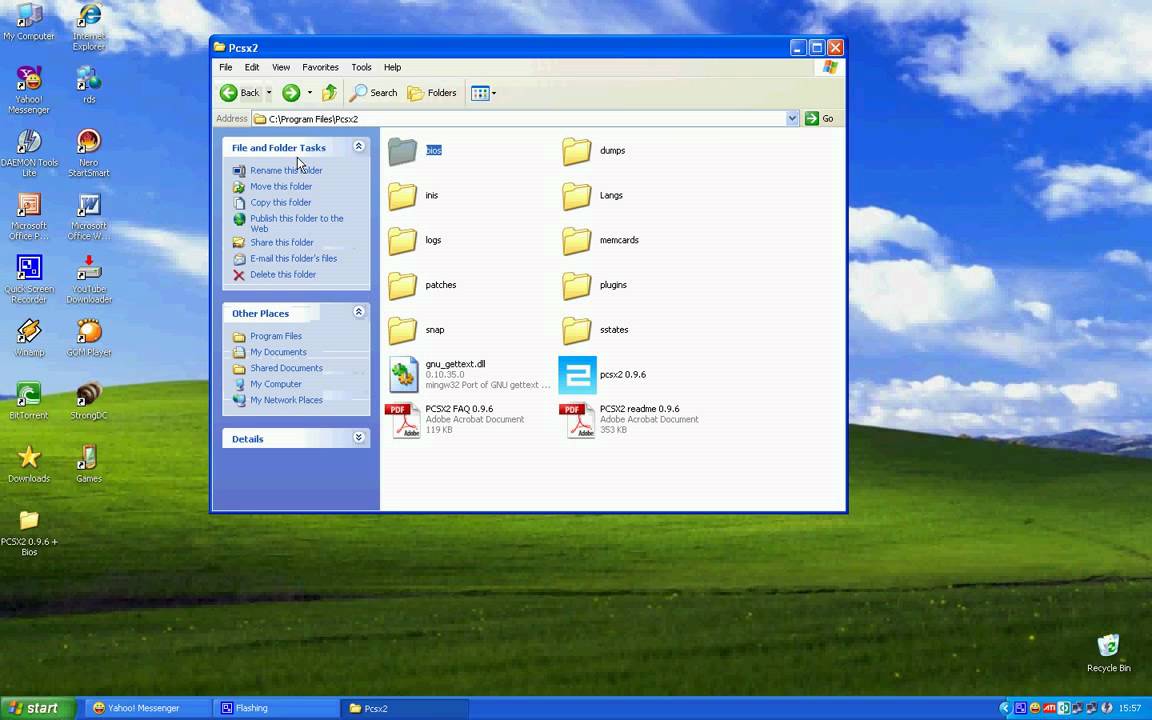Screen dimensions: 1152x720
Task: Select the pcsx2 0.9.6 executable icon
Action: point(577,375)
